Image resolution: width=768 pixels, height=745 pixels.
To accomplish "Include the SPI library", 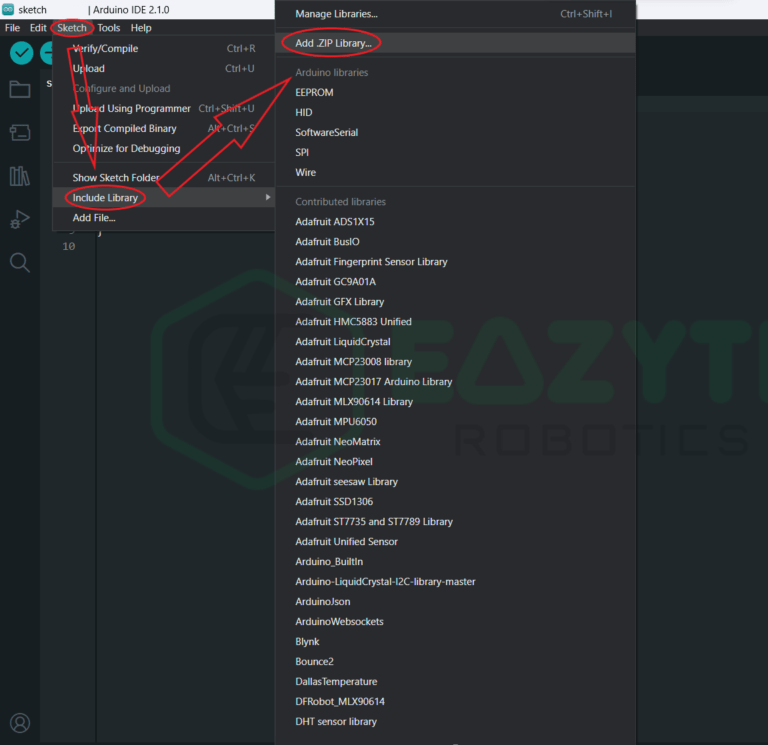I will [456, 153].
